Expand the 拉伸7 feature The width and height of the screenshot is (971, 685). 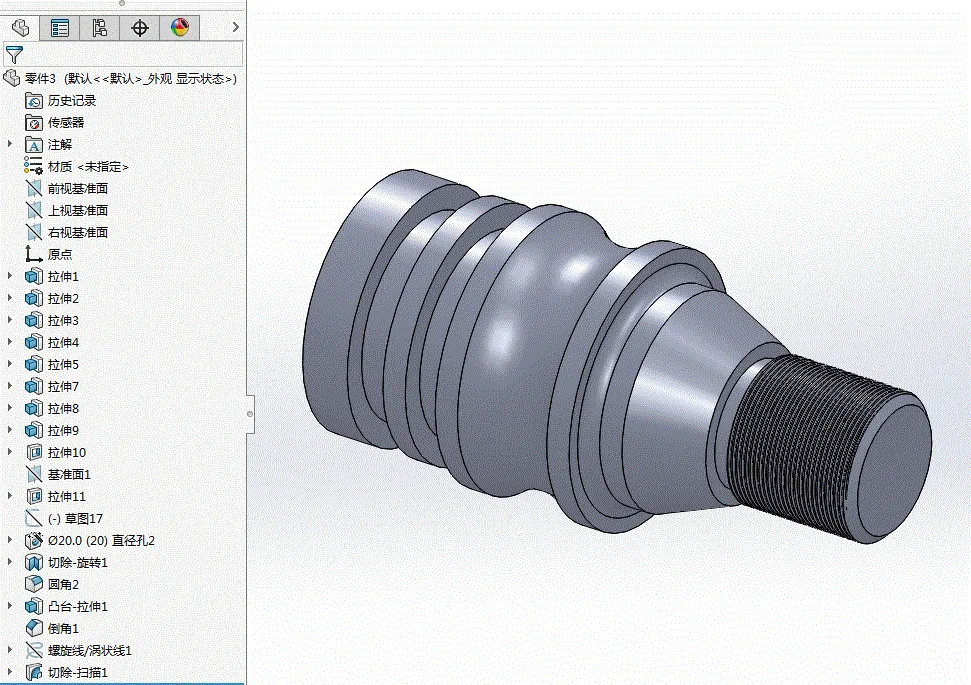click(9, 386)
